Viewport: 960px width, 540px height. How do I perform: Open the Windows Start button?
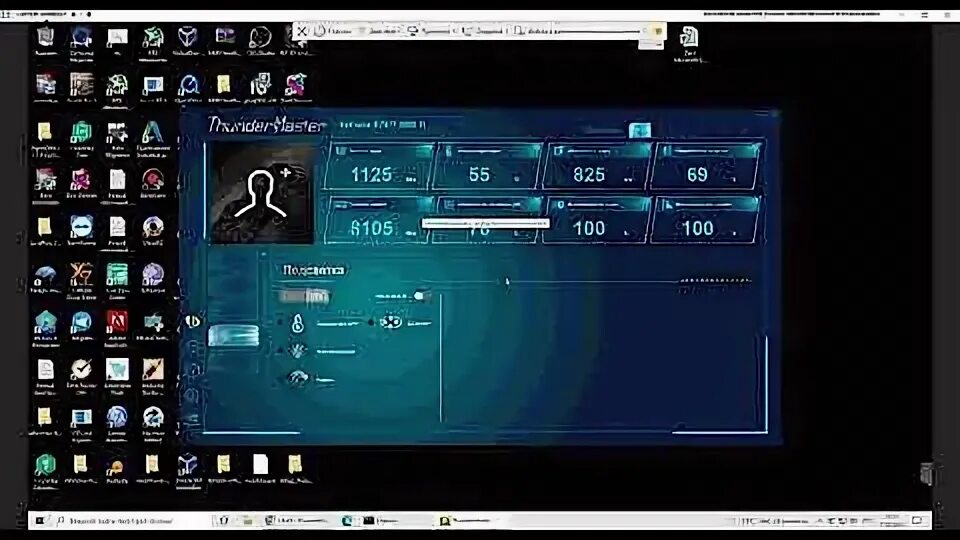click(x=40, y=520)
